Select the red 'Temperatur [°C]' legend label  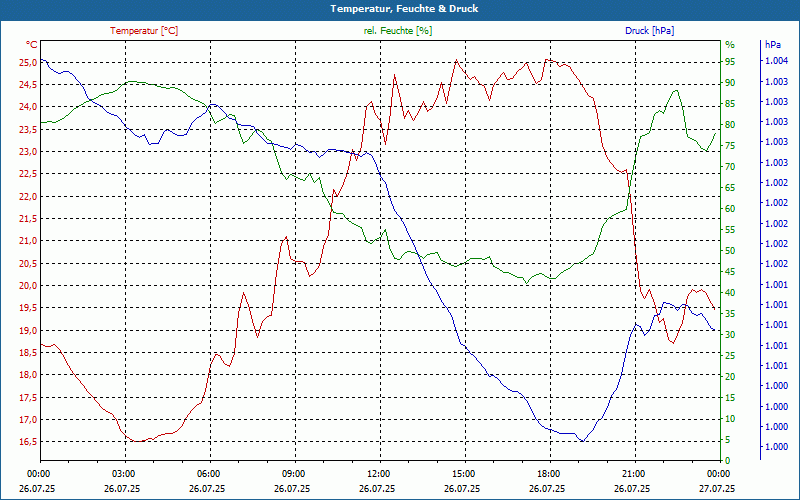pos(144,31)
